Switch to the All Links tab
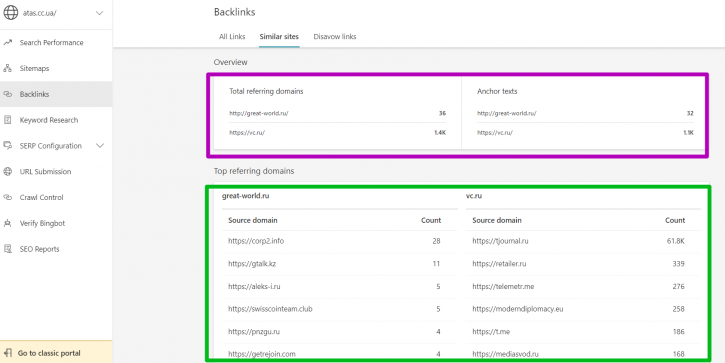Viewport: 725px width, 363px height. pyautogui.click(x=232, y=37)
